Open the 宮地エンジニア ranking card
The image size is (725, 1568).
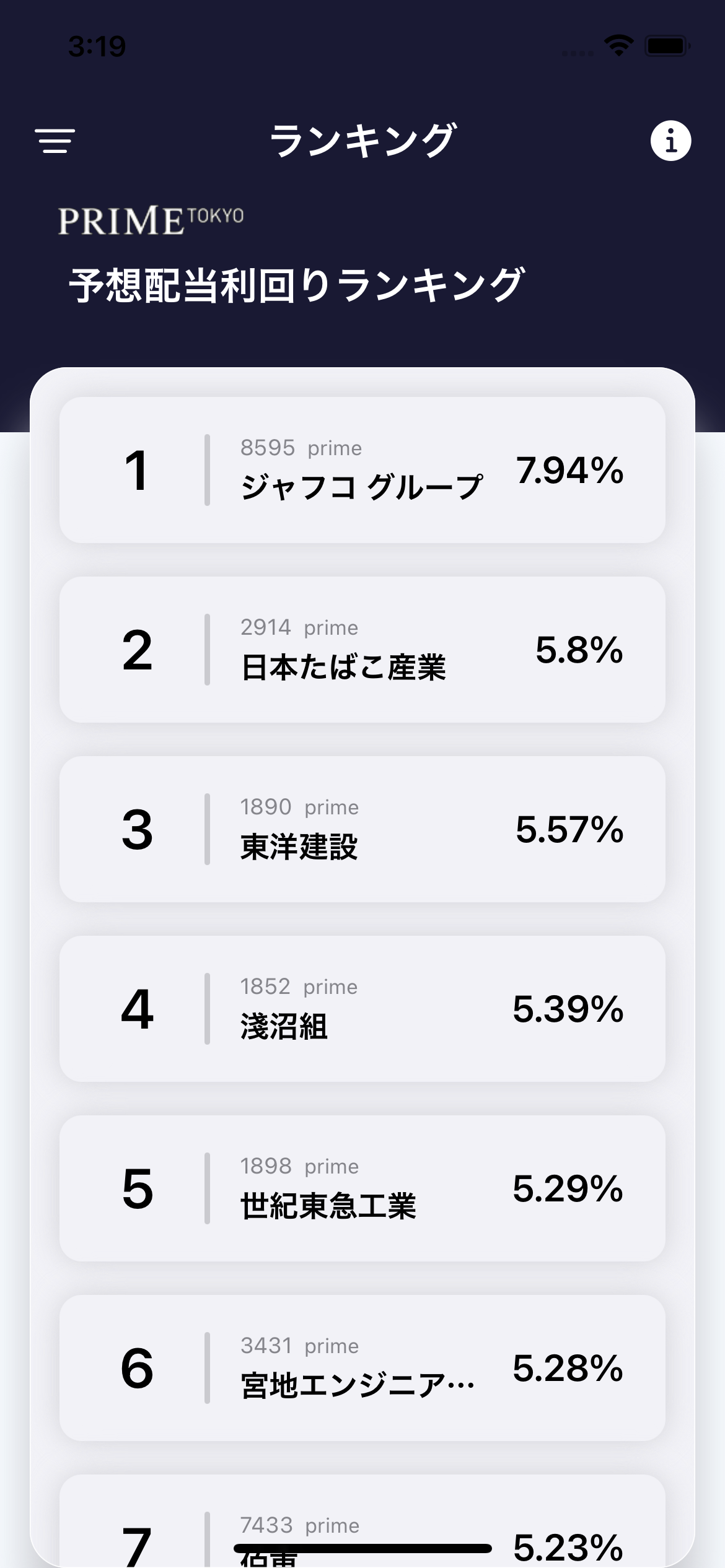pyautogui.click(x=362, y=1368)
